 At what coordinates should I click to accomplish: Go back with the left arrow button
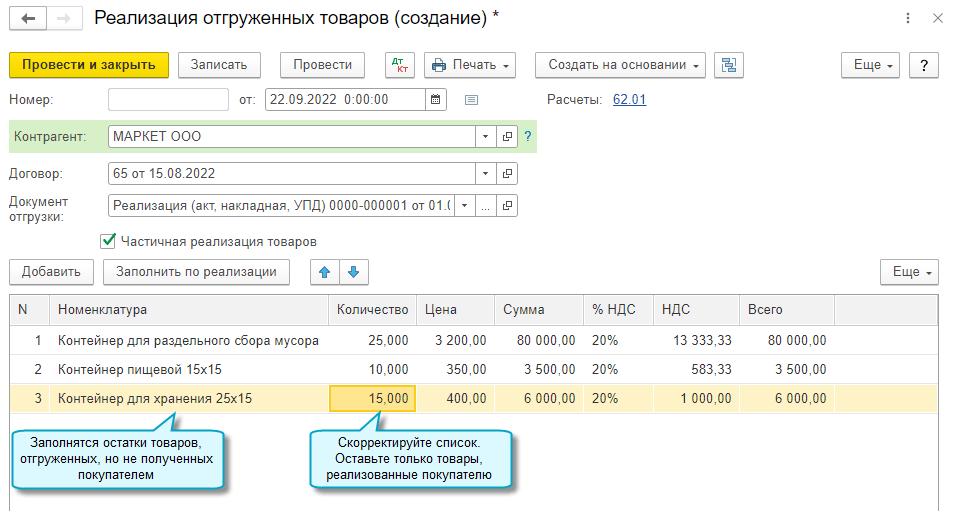point(28,18)
